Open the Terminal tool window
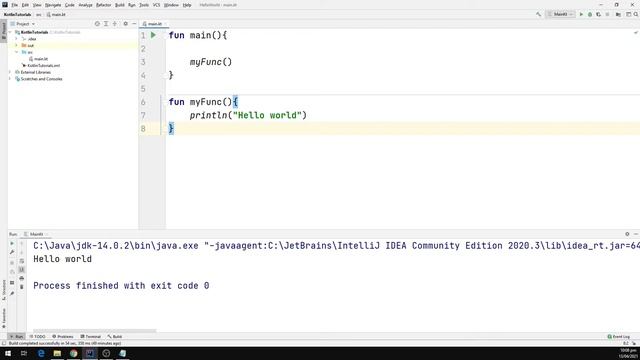This screenshot has width=640, height=360. click(x=91, y=336)
